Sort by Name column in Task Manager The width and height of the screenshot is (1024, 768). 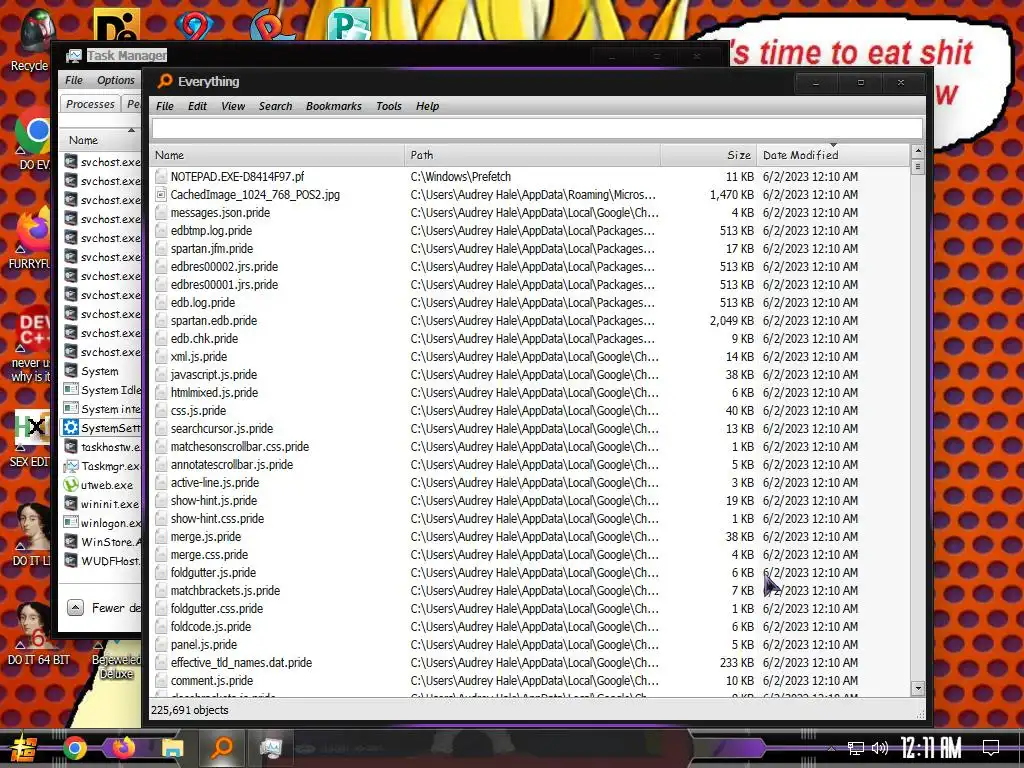[x=84, y=140]
